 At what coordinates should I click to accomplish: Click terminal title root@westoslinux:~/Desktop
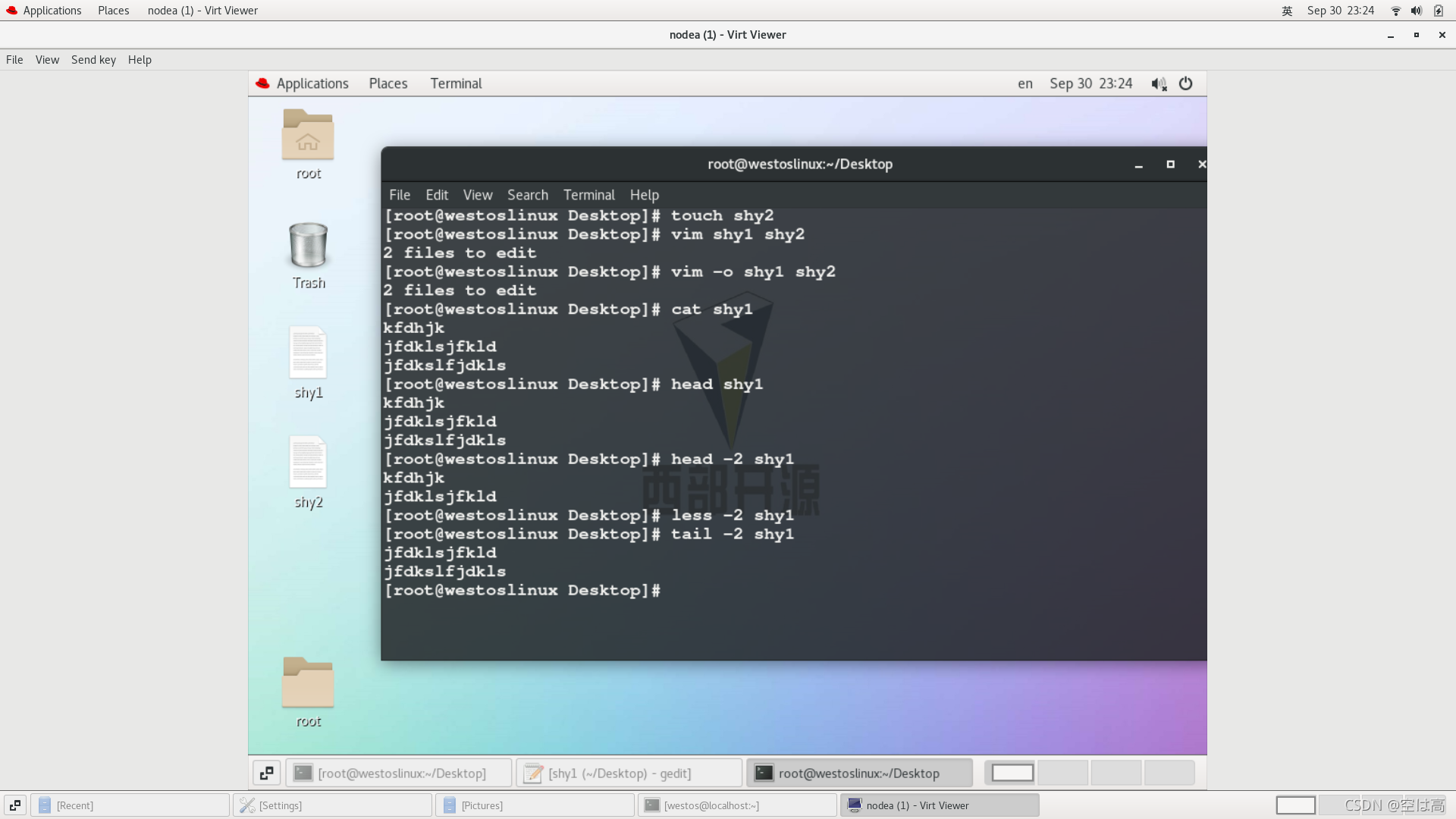point(800,165)
